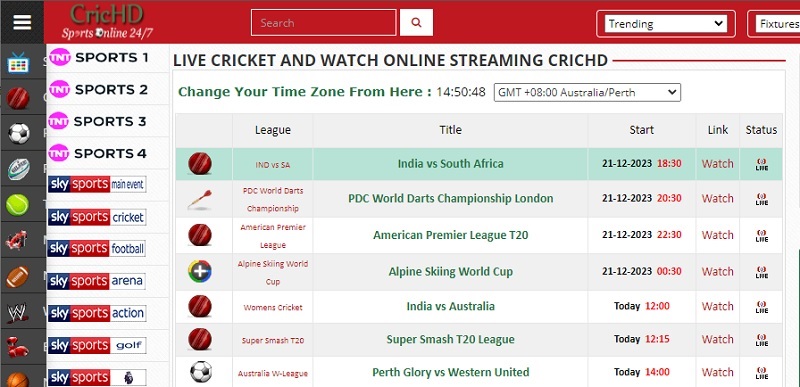Open the PDC World Darts Championship London title
The height and width of the screenshot is (387, 800).
pos(451,199)
